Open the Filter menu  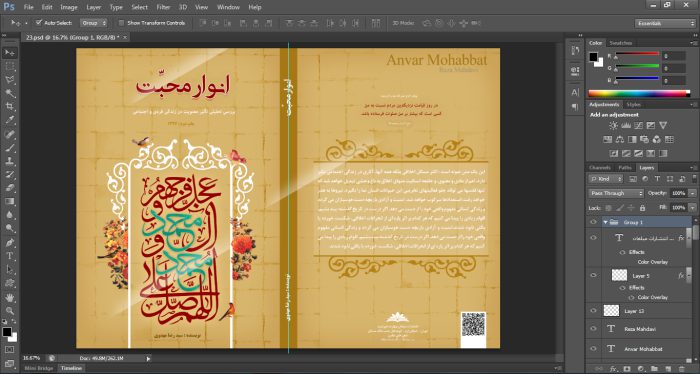click(163, 7)
